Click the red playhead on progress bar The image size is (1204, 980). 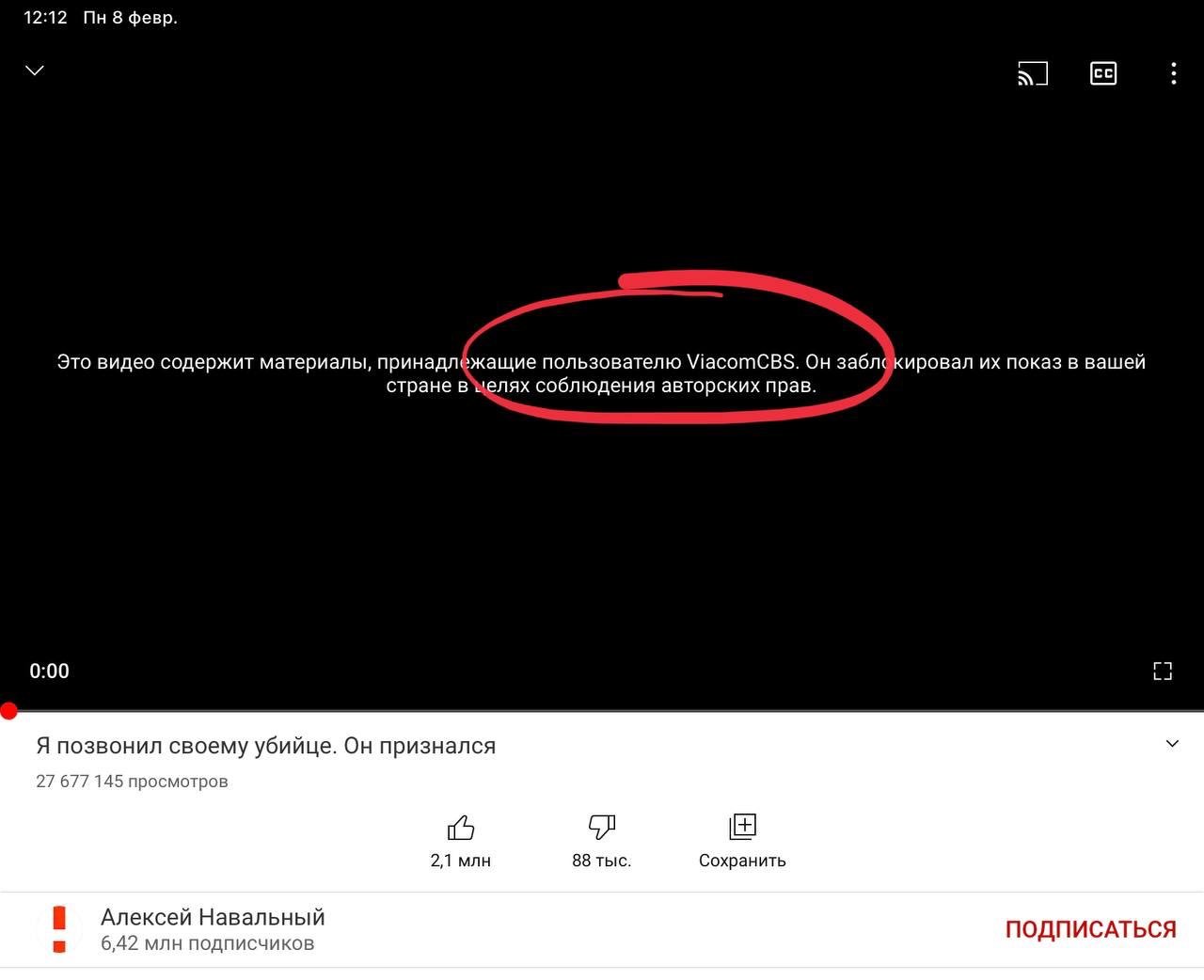[8, 711]
